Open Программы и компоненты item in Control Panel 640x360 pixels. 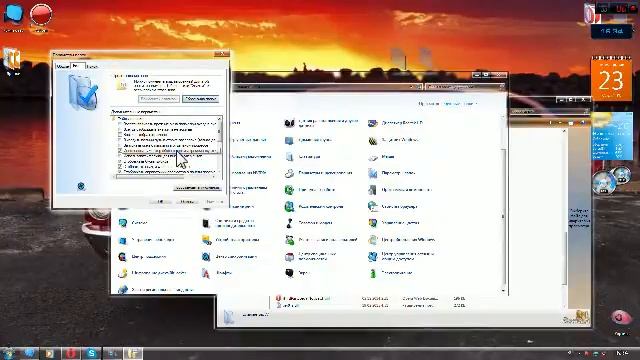(x=399, y=190)
